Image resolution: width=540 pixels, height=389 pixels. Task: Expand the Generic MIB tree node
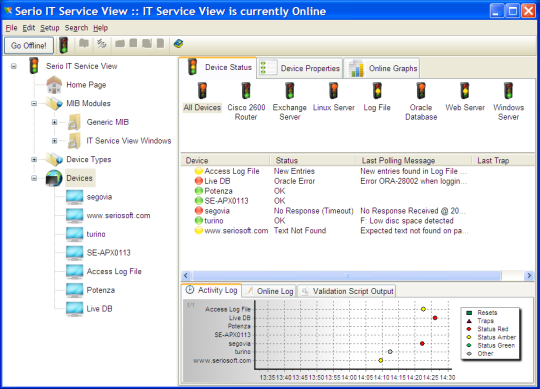point(54,122)
